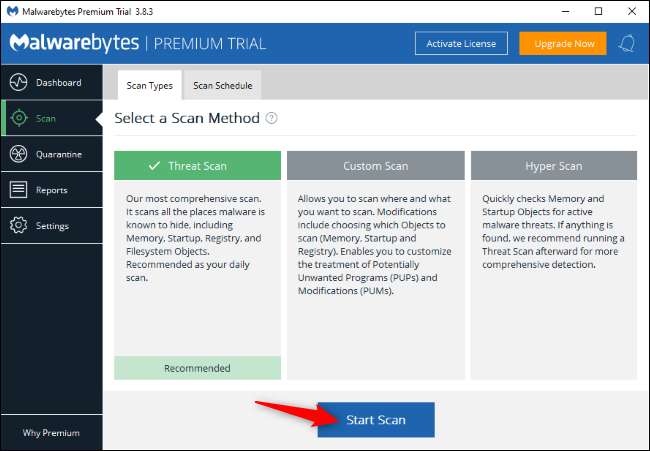
Task: Open the Reports sidebar label
Action: pyautogui.click(x=51, y=190)
